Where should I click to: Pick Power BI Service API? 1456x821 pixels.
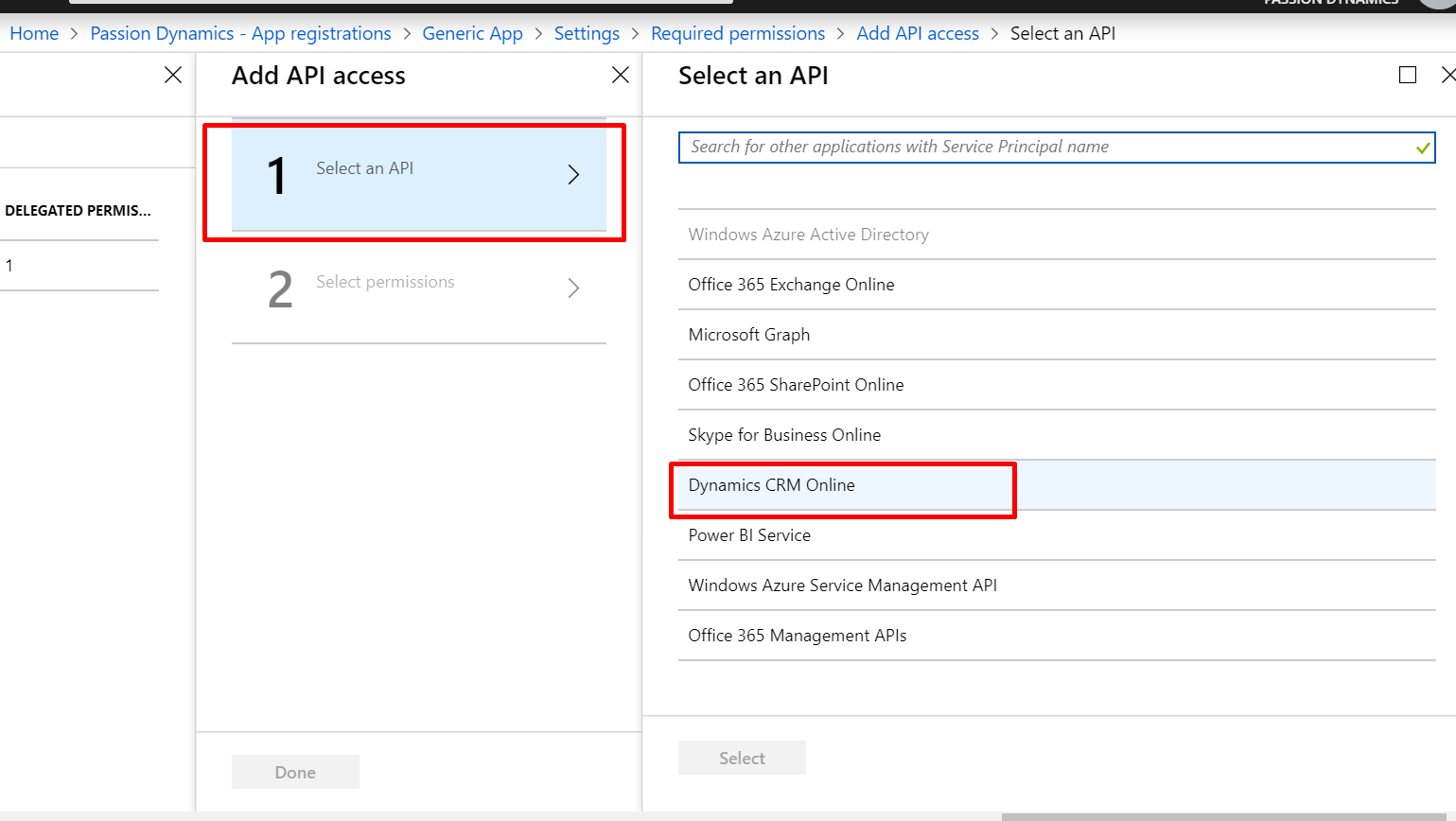[749, 535]
